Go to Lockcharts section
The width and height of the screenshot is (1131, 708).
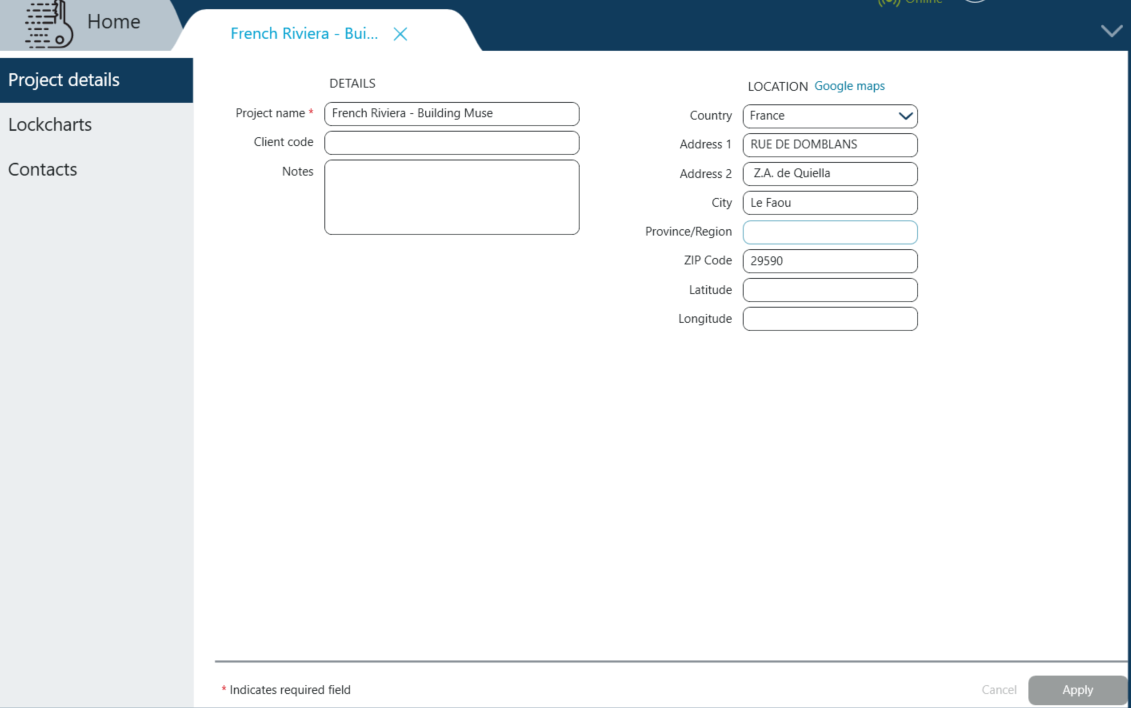(50, 125)
